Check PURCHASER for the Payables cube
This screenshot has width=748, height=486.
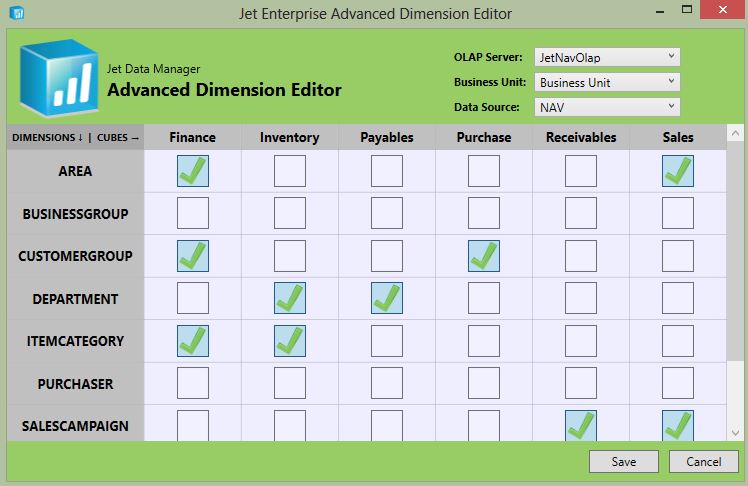point(387,383)
